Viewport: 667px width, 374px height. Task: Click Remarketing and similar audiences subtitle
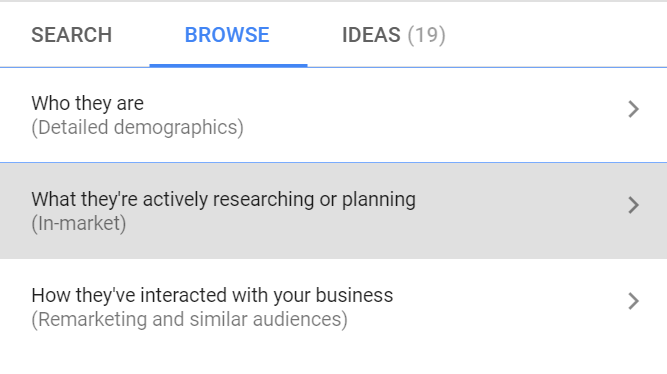pyautogui.click(x=189, y=320)
